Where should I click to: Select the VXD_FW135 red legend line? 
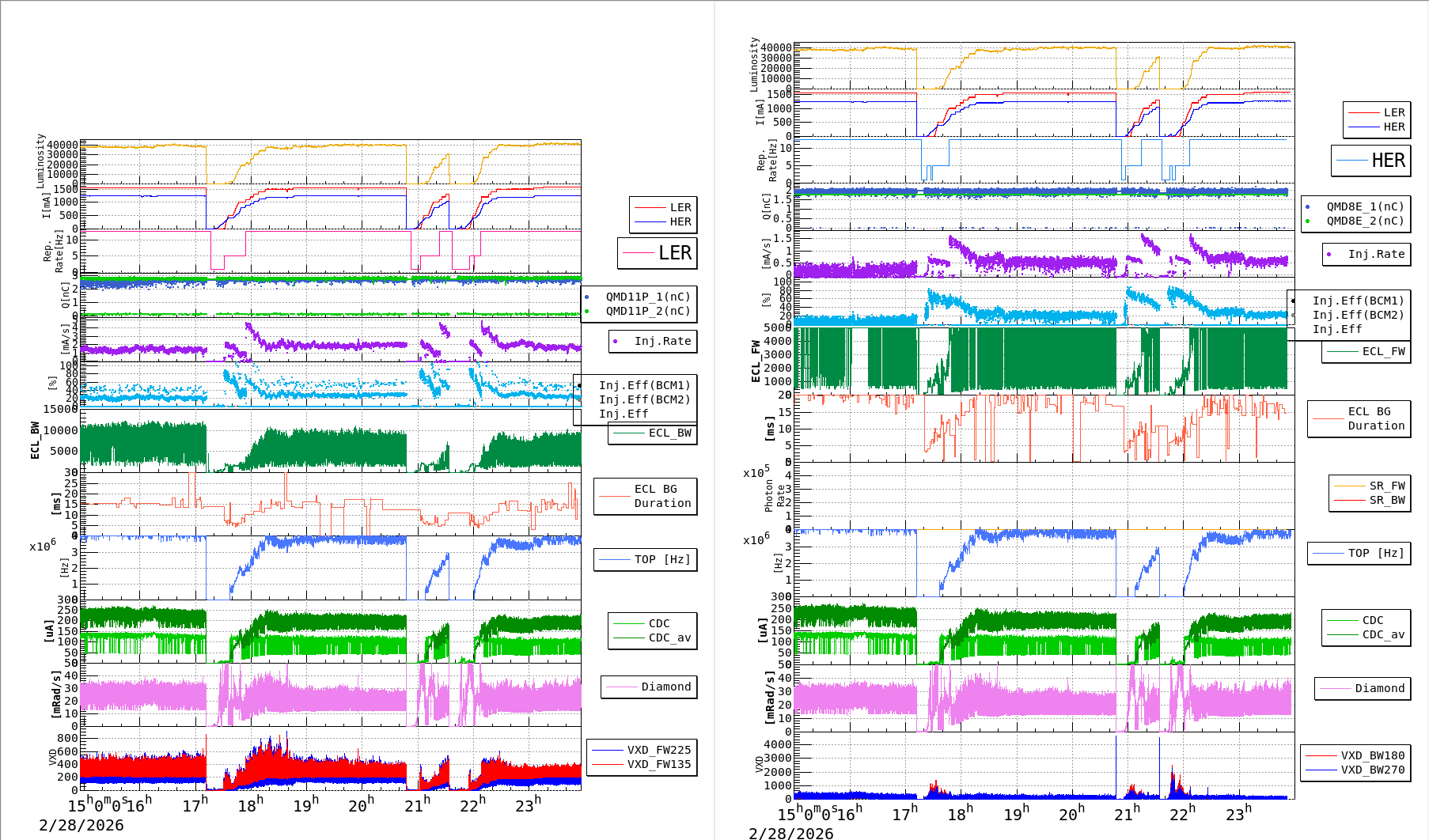[x=608, y=764]
